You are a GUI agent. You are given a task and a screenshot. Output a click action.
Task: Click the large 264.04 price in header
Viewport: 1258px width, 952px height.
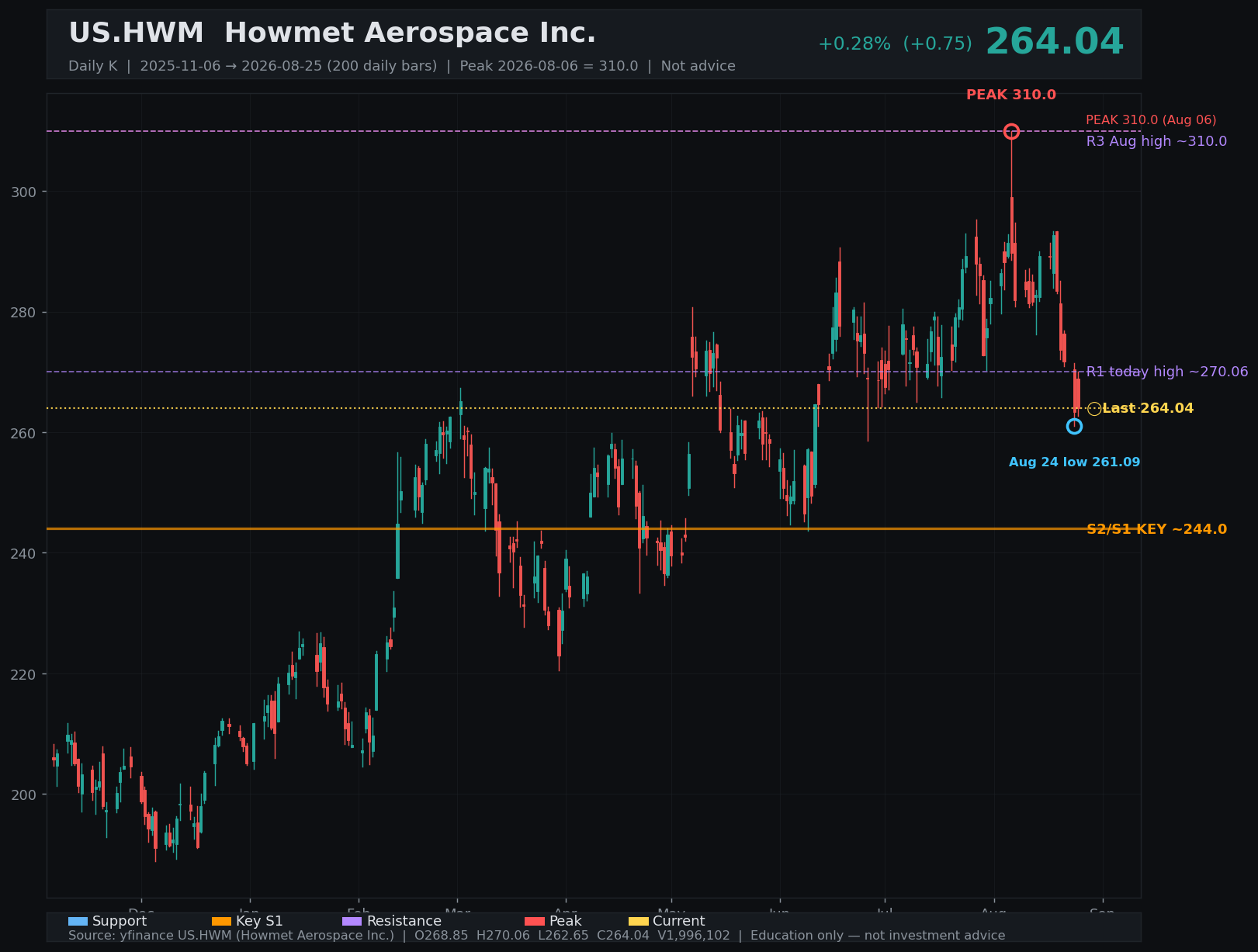(x=1055, y=42)
